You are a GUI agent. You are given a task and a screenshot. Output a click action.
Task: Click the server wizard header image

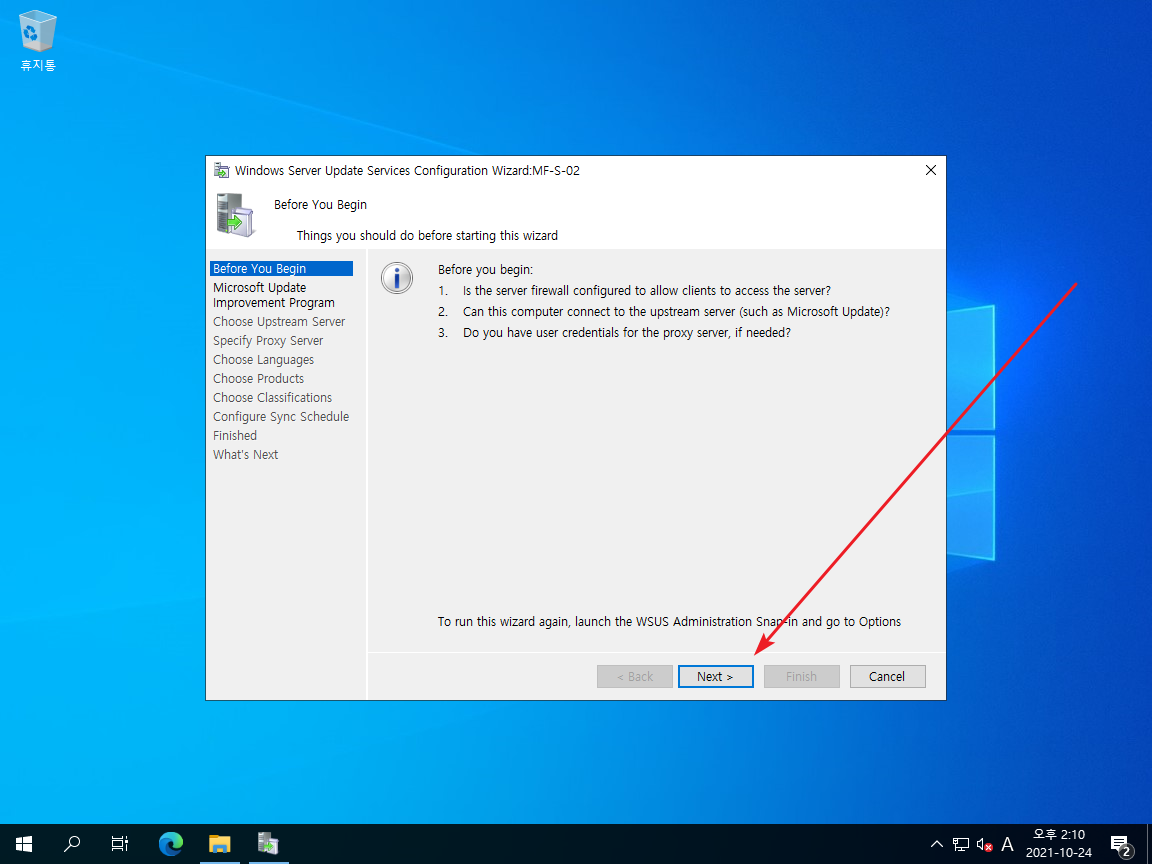(236, 215)
